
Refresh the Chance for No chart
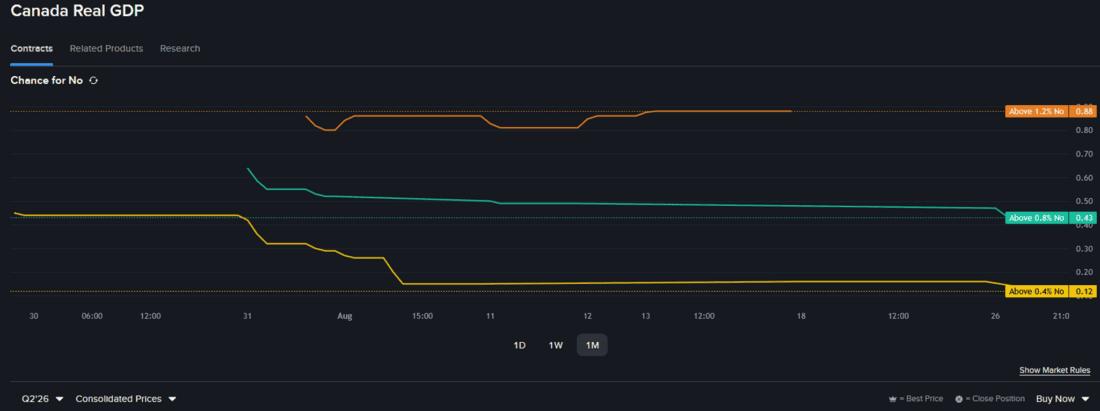tap(93, 81)
